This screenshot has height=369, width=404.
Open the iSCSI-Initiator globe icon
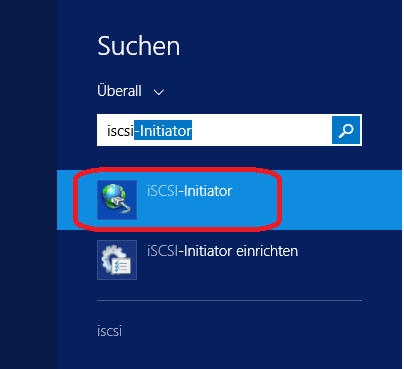pos(117,200)
